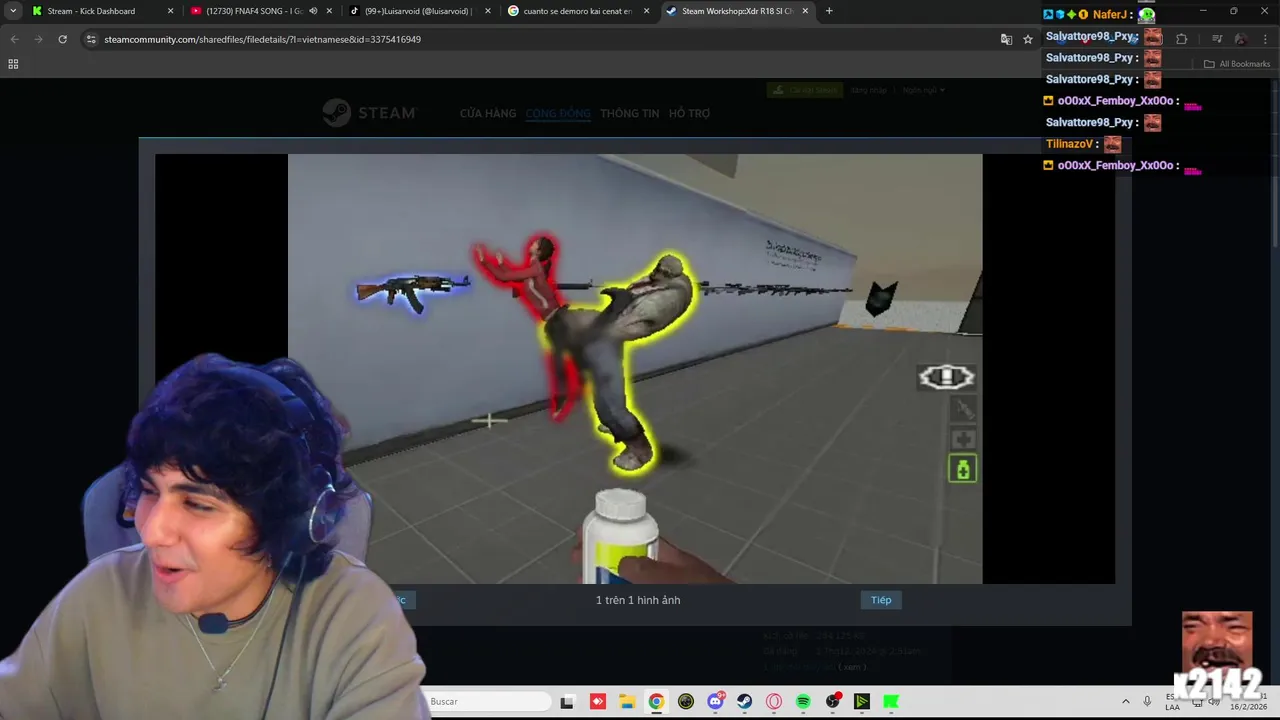
Task: Open File Explorer from the taskbar
Action: pyautogui.click(x=627, y=702)
